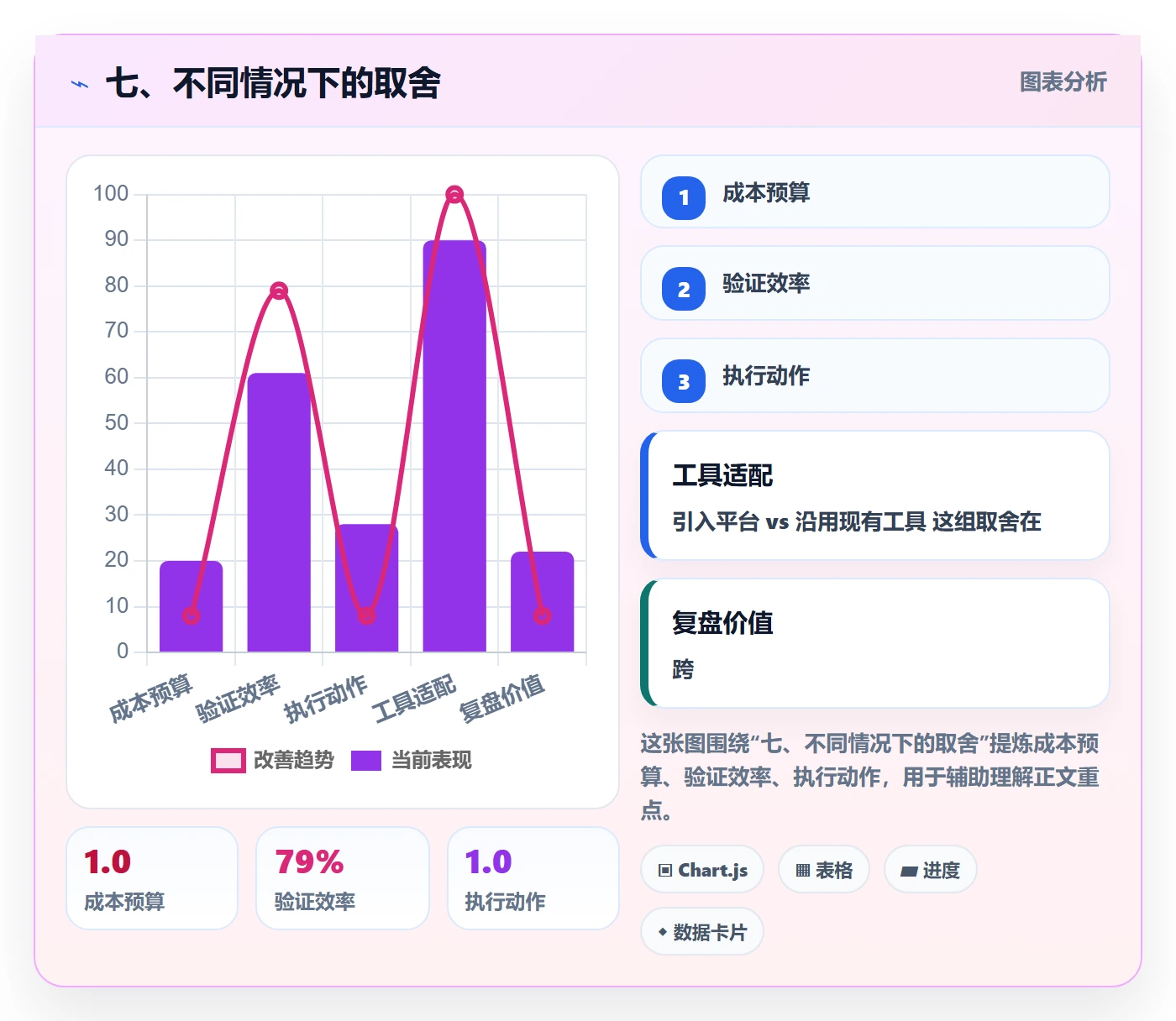This screenshot has width=1176, height=1021.
Task: Toggle the 当前表现 legend entry
Action: (x=412, y=760)
